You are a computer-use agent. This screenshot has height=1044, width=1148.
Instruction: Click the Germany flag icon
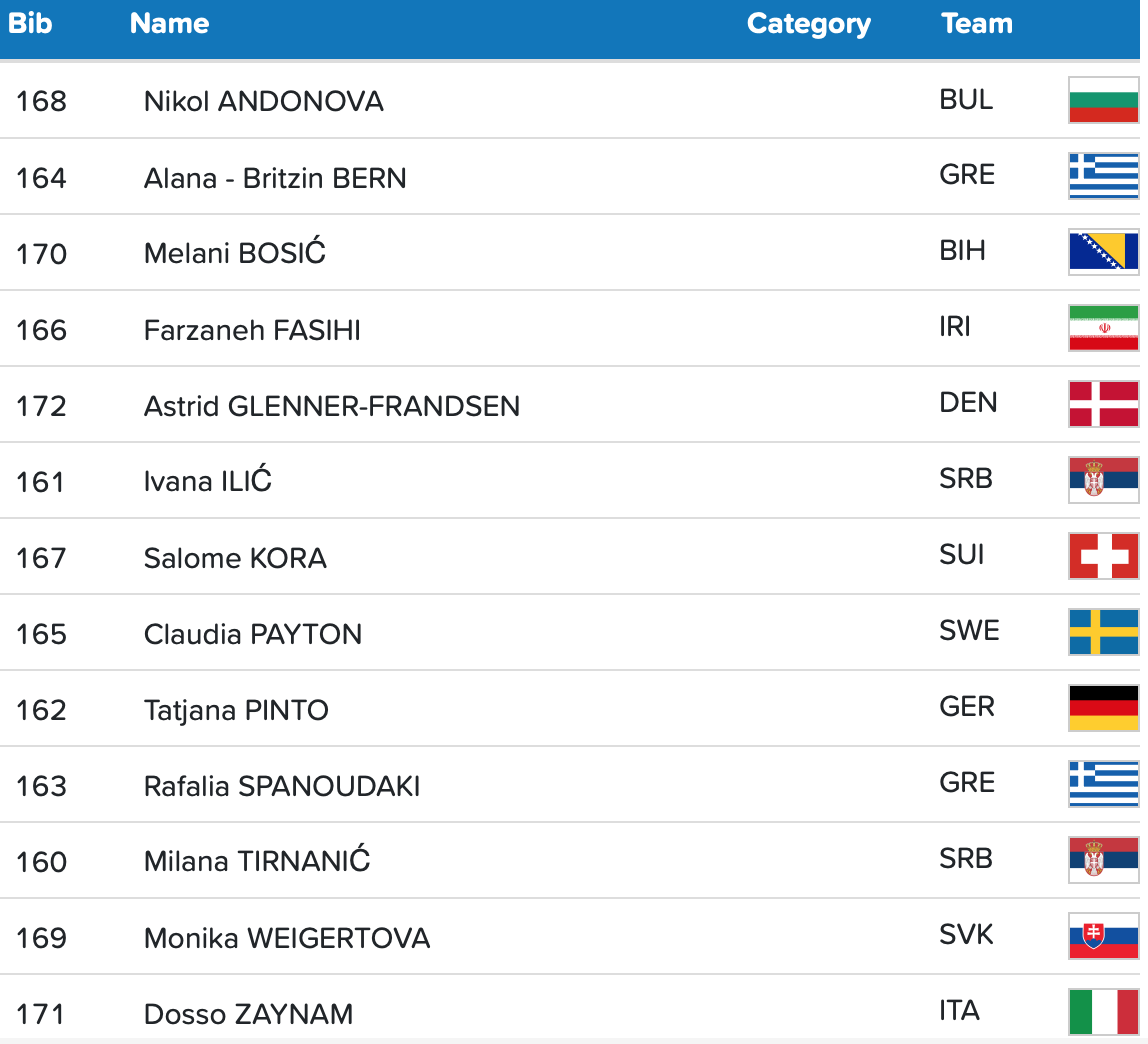pyautogui.click(x=1103, y=708)
